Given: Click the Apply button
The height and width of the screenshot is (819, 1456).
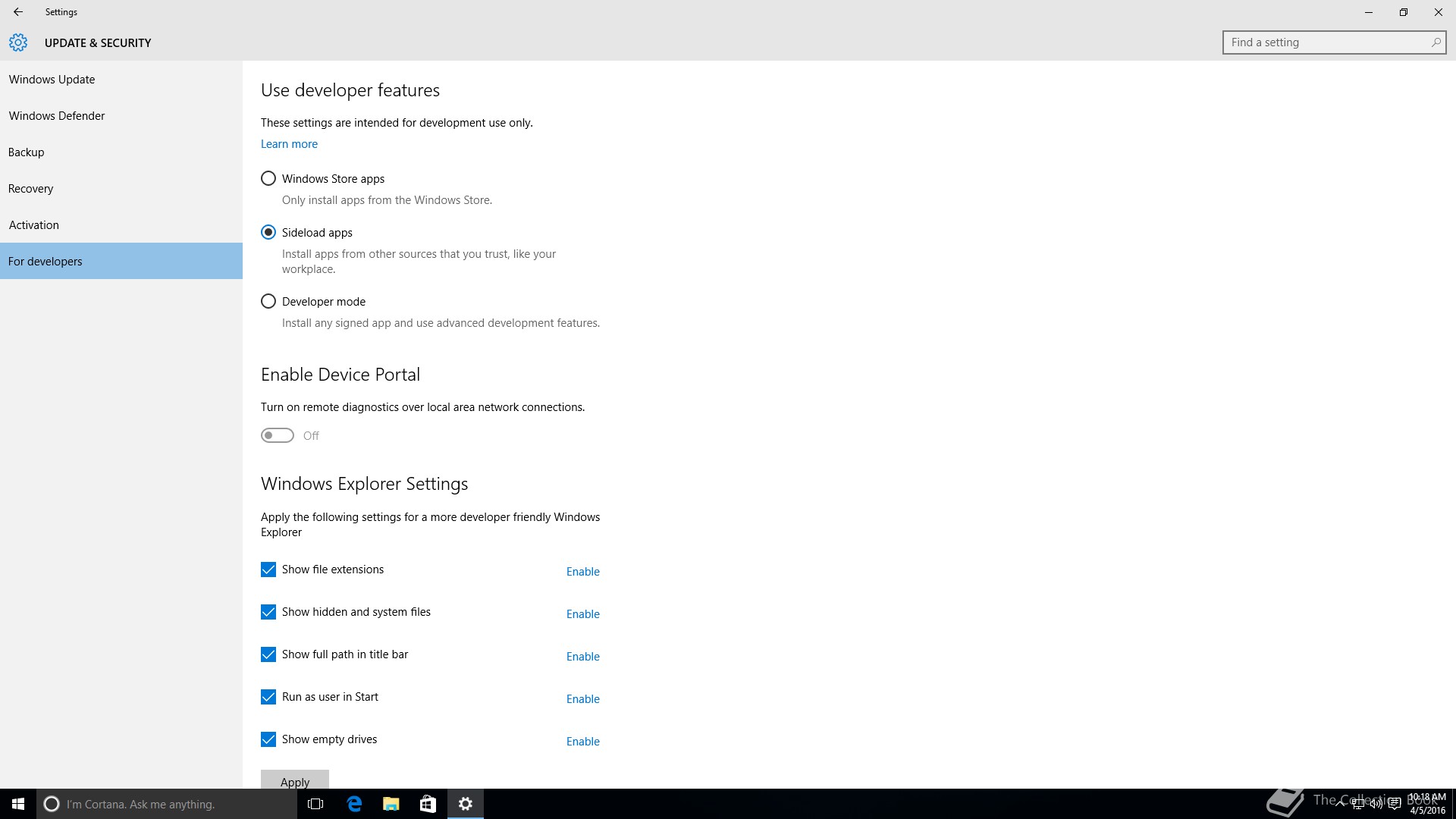Looking at the screenshot, I should coord(295,780).
